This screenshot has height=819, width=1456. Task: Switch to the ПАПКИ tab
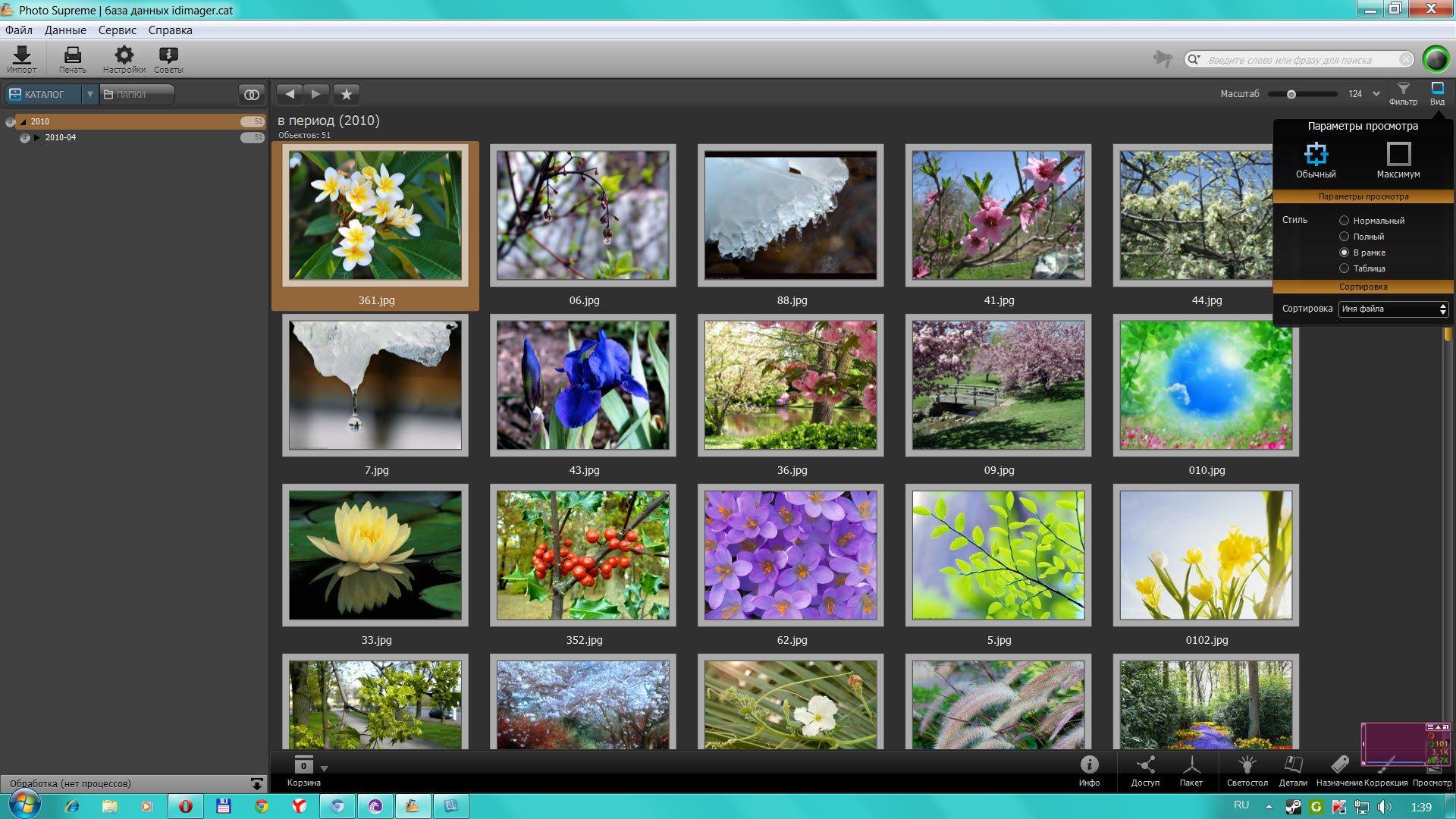136,94
